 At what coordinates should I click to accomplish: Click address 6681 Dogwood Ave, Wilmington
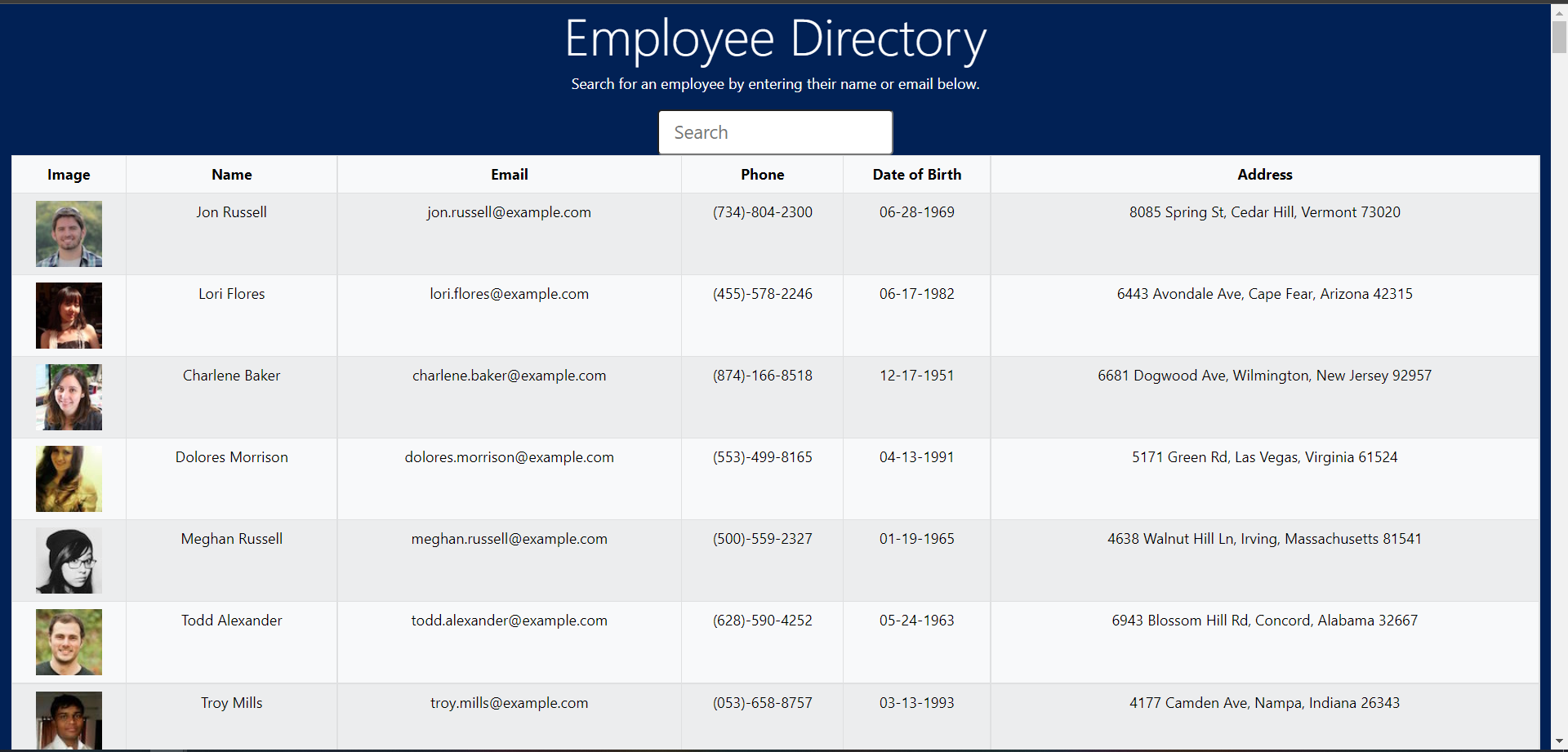tap(1265, 376)
